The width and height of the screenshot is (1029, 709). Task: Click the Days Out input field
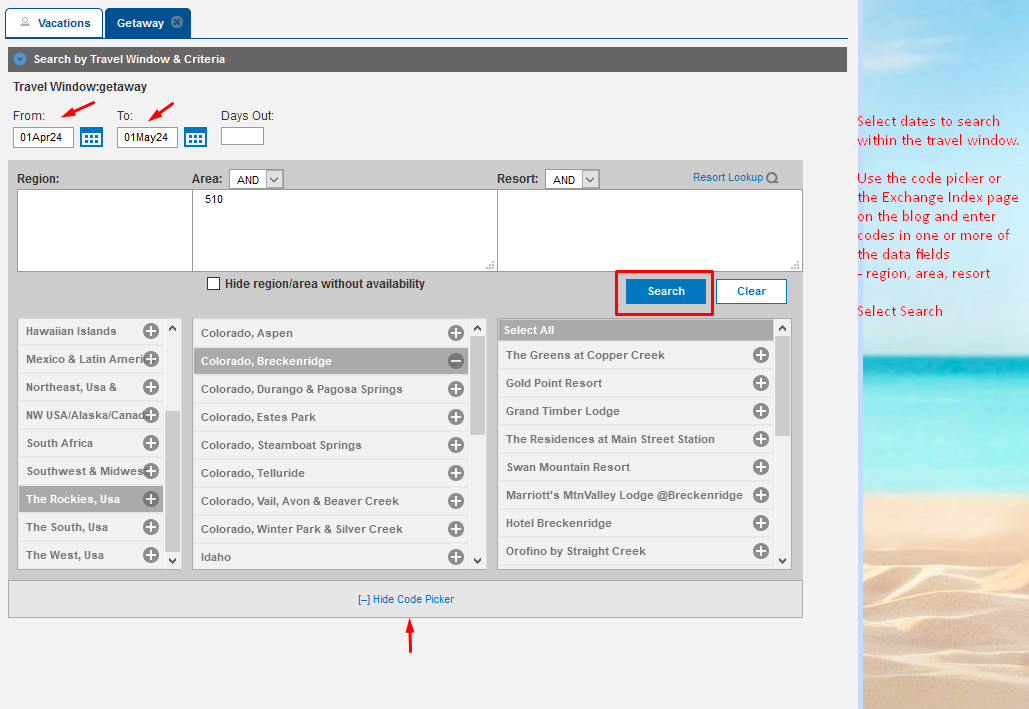click(x=242, y=136)
